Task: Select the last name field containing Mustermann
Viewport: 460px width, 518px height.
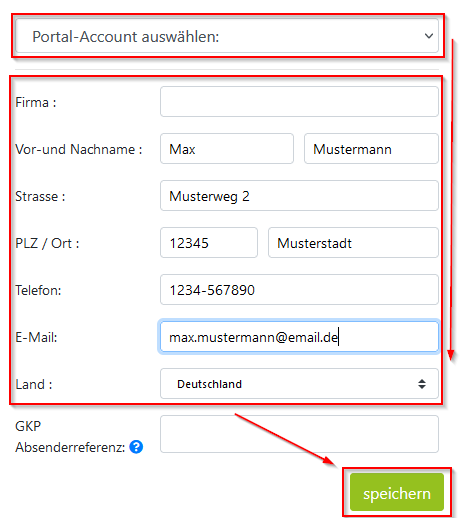Action: coord(371,149)
